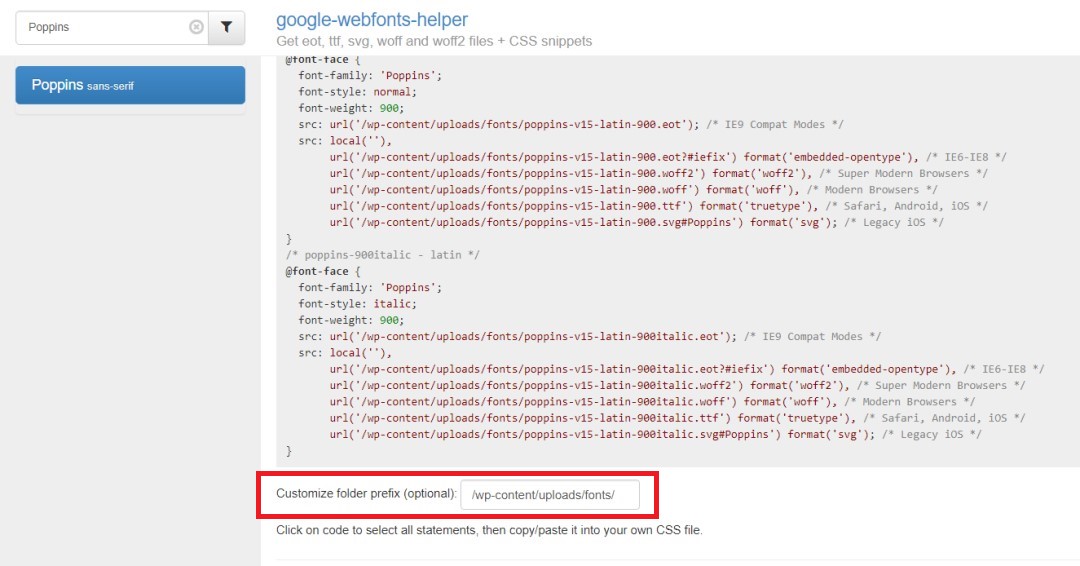Click the poppins-v15-latin-900italic.ttf truetype line
This screenshot has height=566, width=1080.
[x=677, y=418]
